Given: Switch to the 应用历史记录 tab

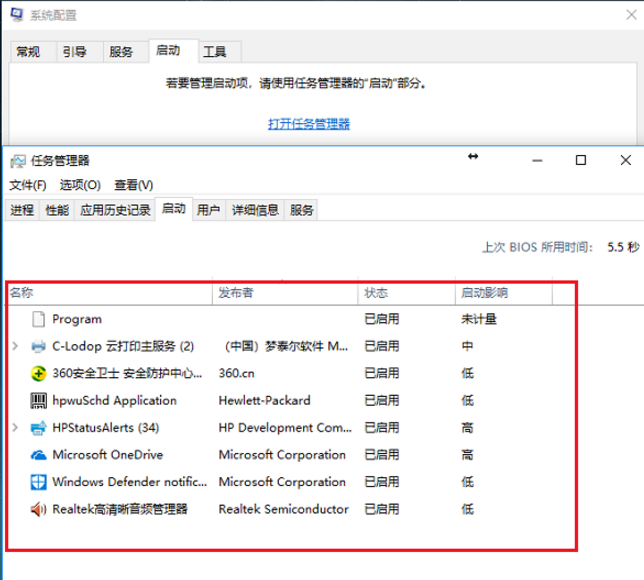Looking at the screenshot, I should pyautogui.click(x=115, y=210).
